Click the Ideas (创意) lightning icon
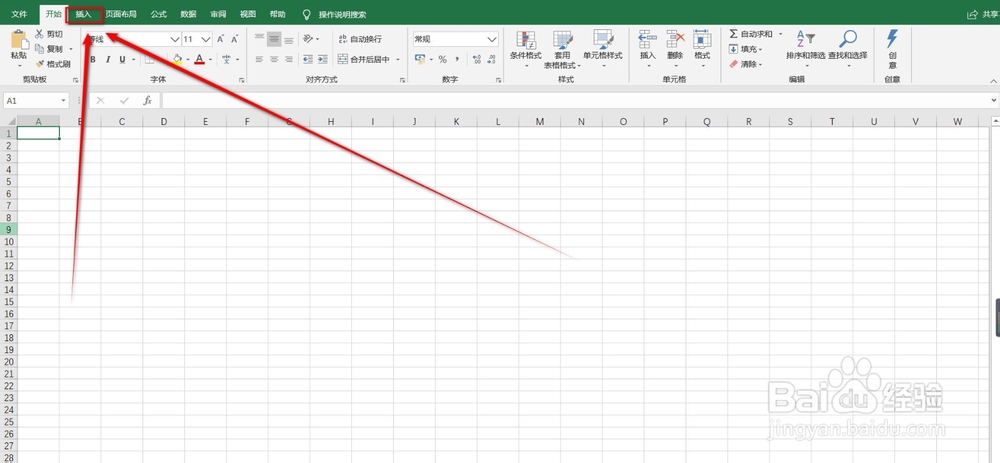Screen dimensions: 1000x463 pyautogui.click(x=892, y=39)
